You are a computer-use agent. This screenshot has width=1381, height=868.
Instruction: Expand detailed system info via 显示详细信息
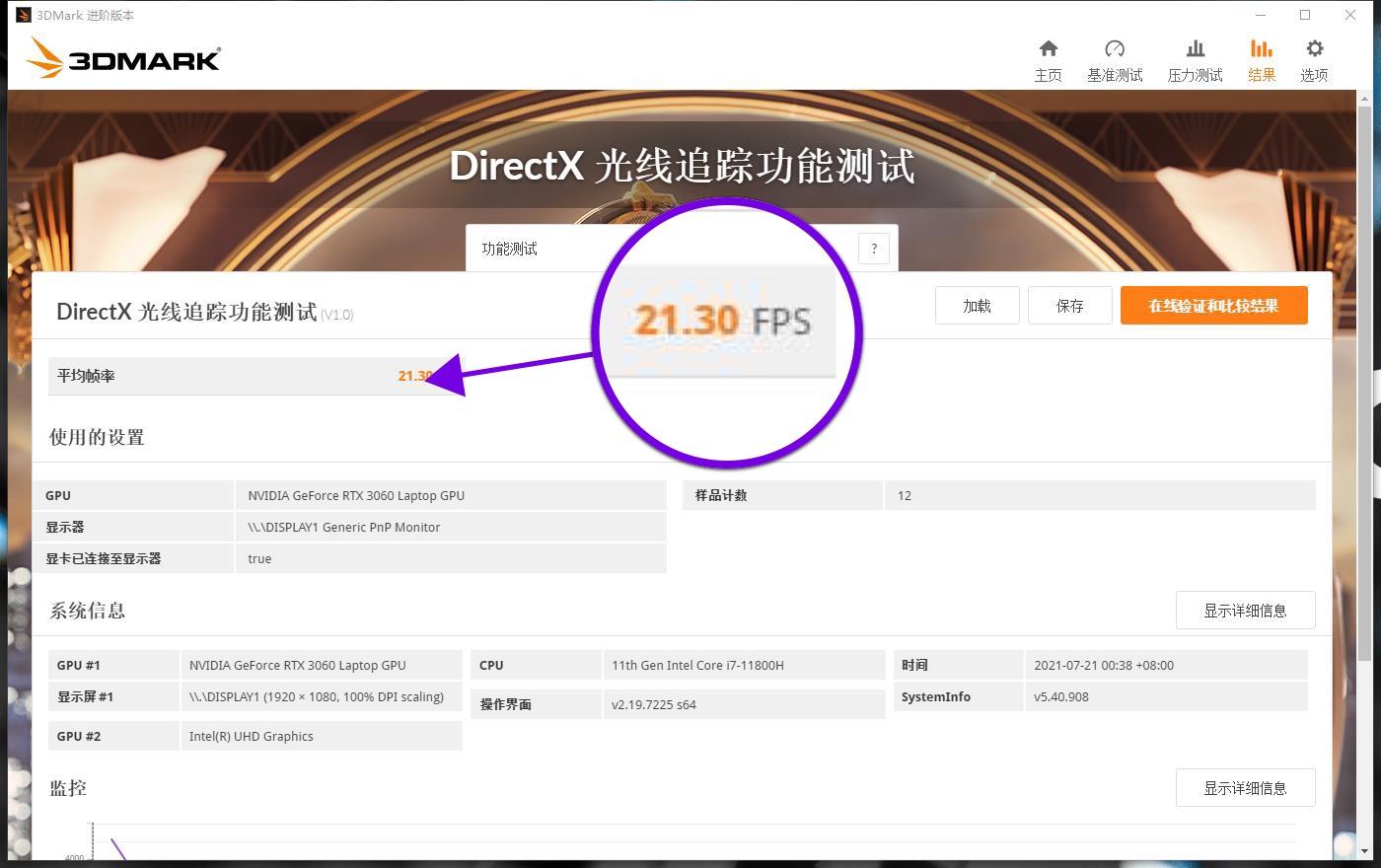point(1245,610)
